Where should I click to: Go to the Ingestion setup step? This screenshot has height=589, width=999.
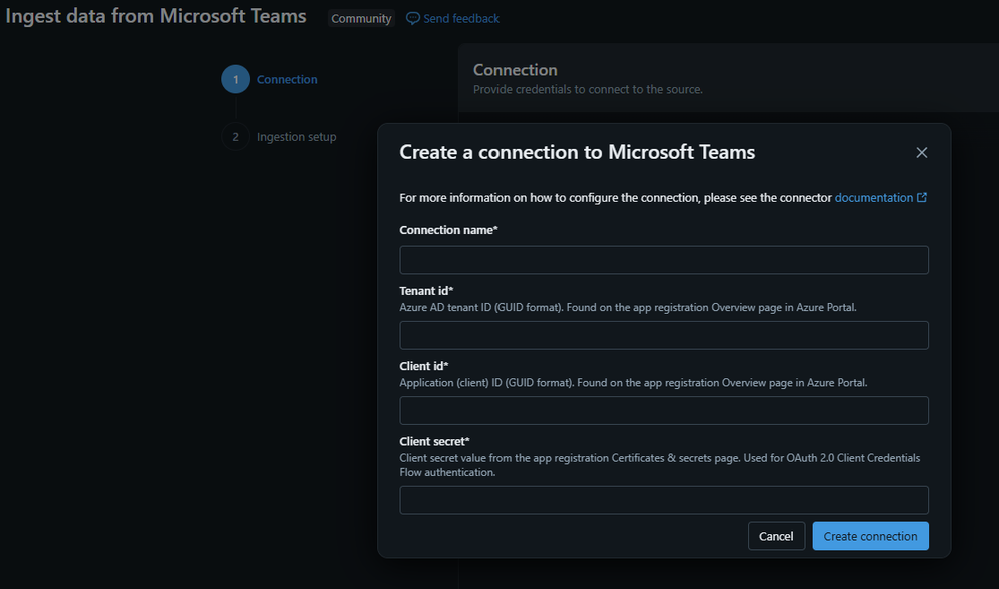point(296,136)
